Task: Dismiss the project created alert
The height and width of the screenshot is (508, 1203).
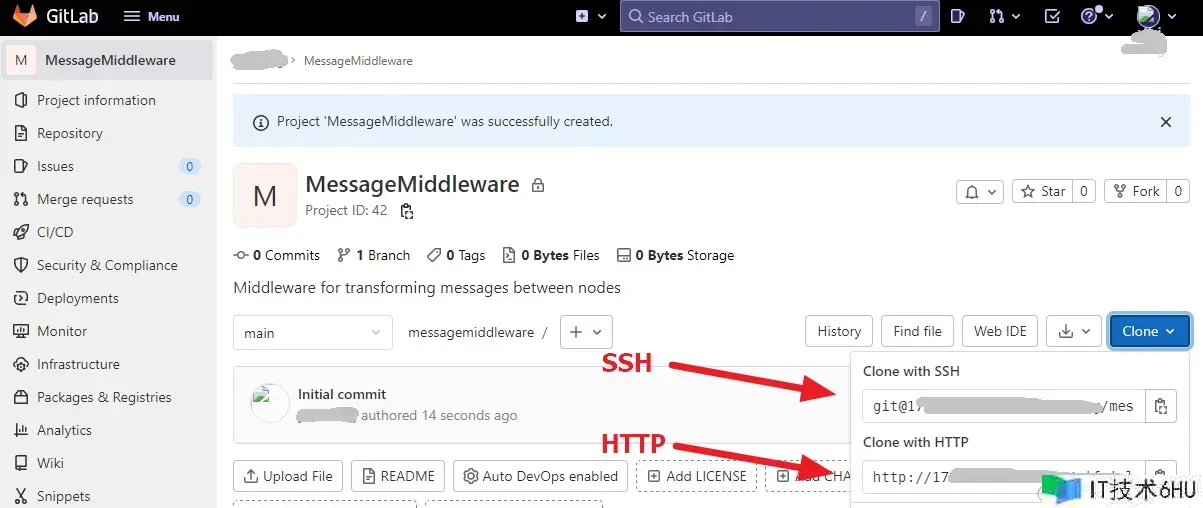Action: [1165, 122]
